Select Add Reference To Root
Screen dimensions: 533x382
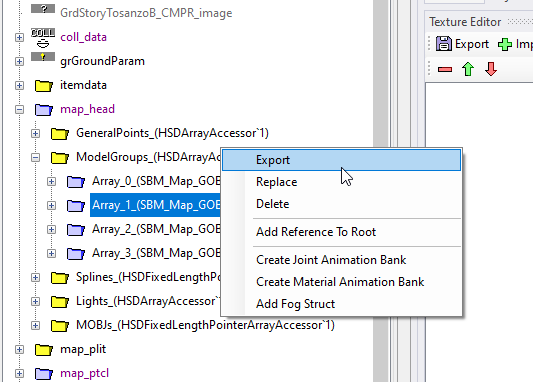341,232
